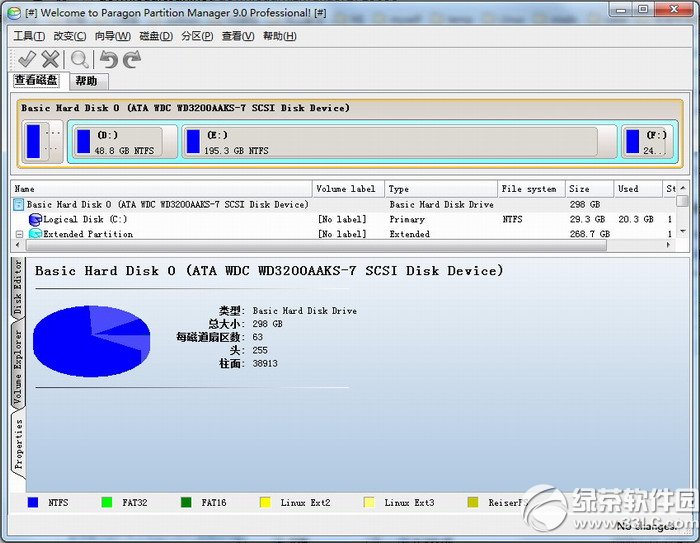The width and height of the screenshot is (700, 543).
Task: Click the magnifier view changes icon
Action: (79, 60)
